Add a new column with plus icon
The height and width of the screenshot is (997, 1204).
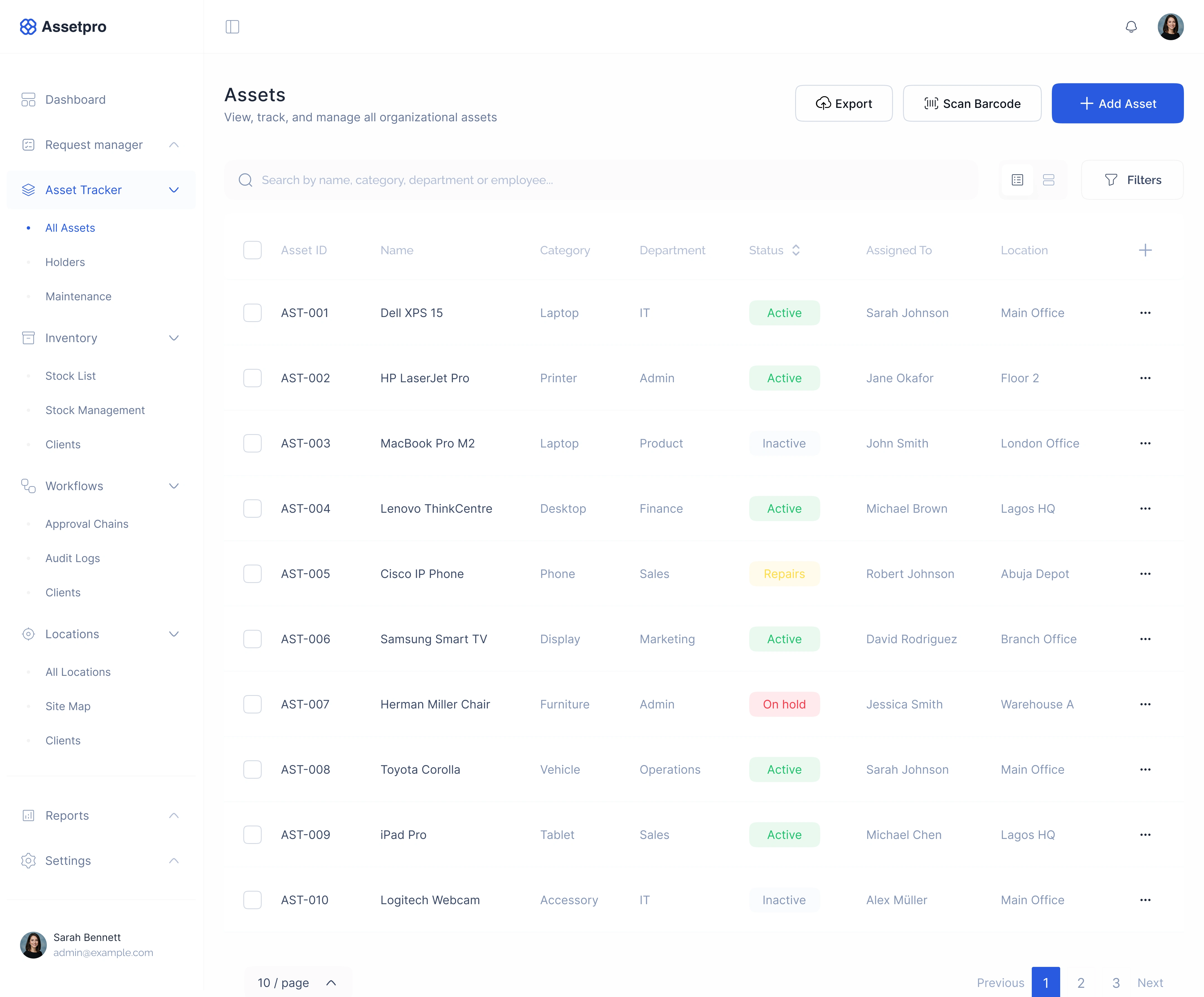[1145, 250]
